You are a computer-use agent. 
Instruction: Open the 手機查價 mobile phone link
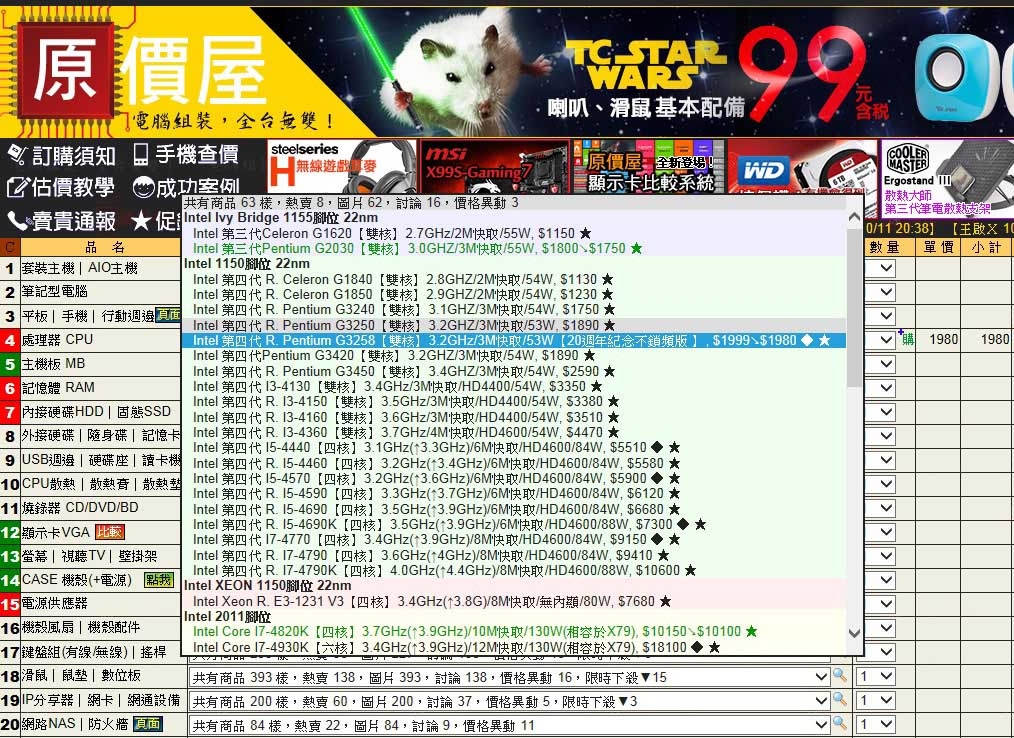[x=186, y=154]
